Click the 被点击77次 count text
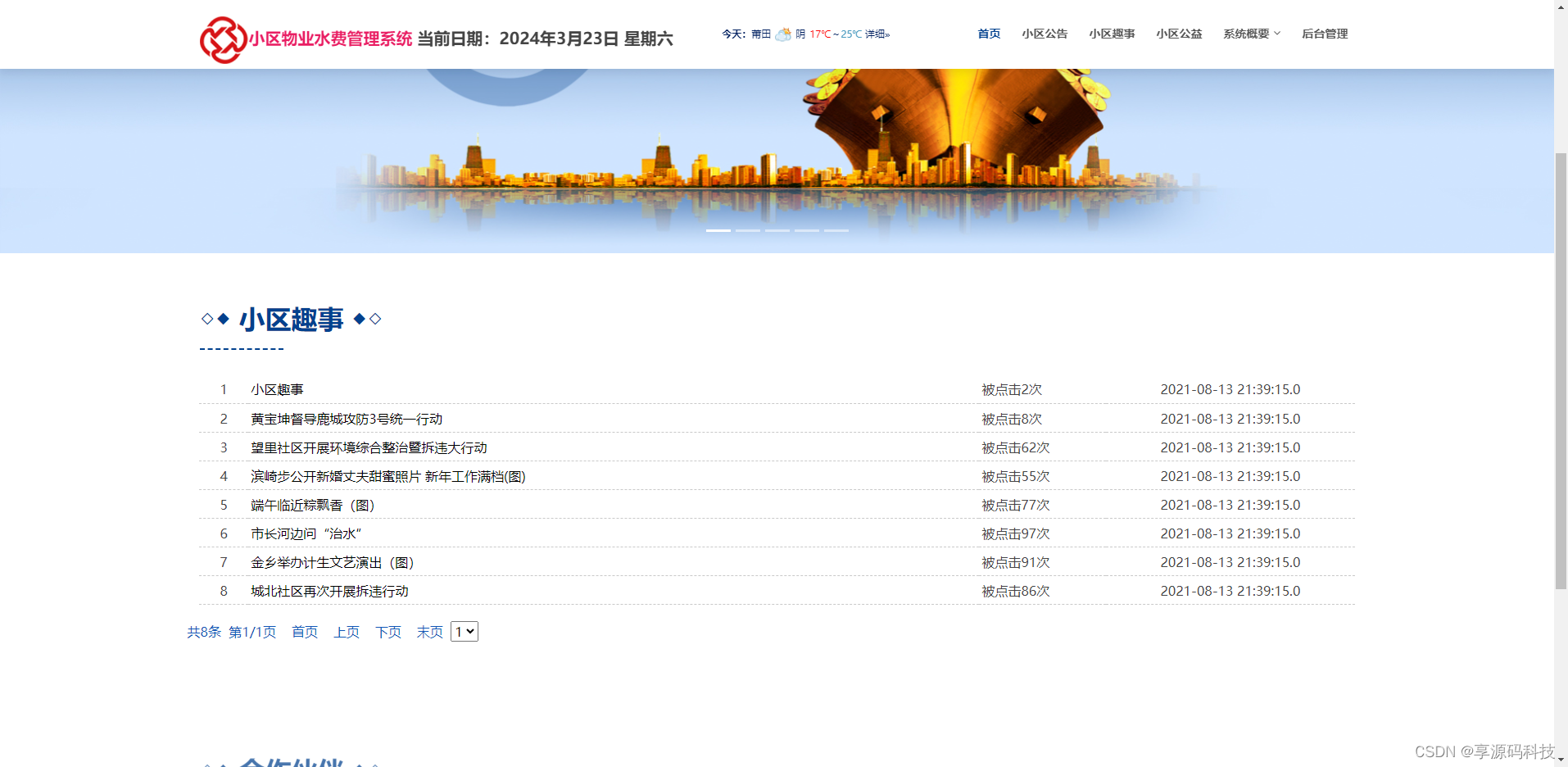The width and height of the screenshot is (1568, 767). 1016,505
